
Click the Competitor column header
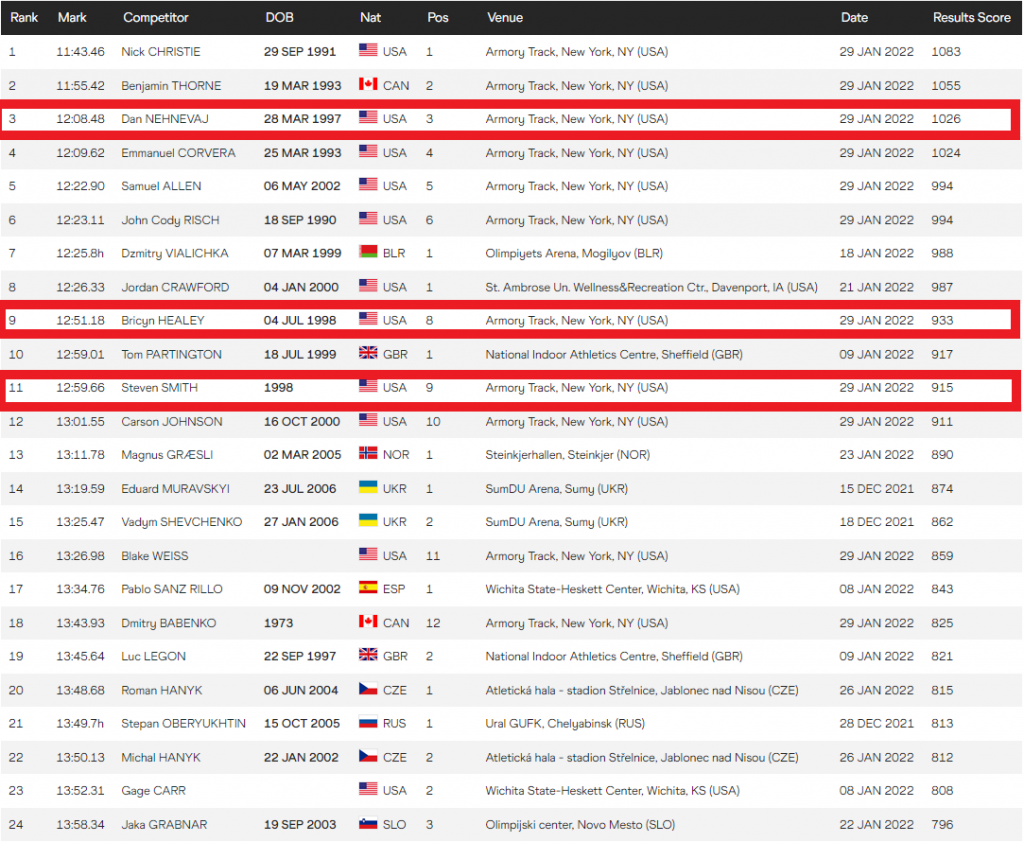point(155,18)
